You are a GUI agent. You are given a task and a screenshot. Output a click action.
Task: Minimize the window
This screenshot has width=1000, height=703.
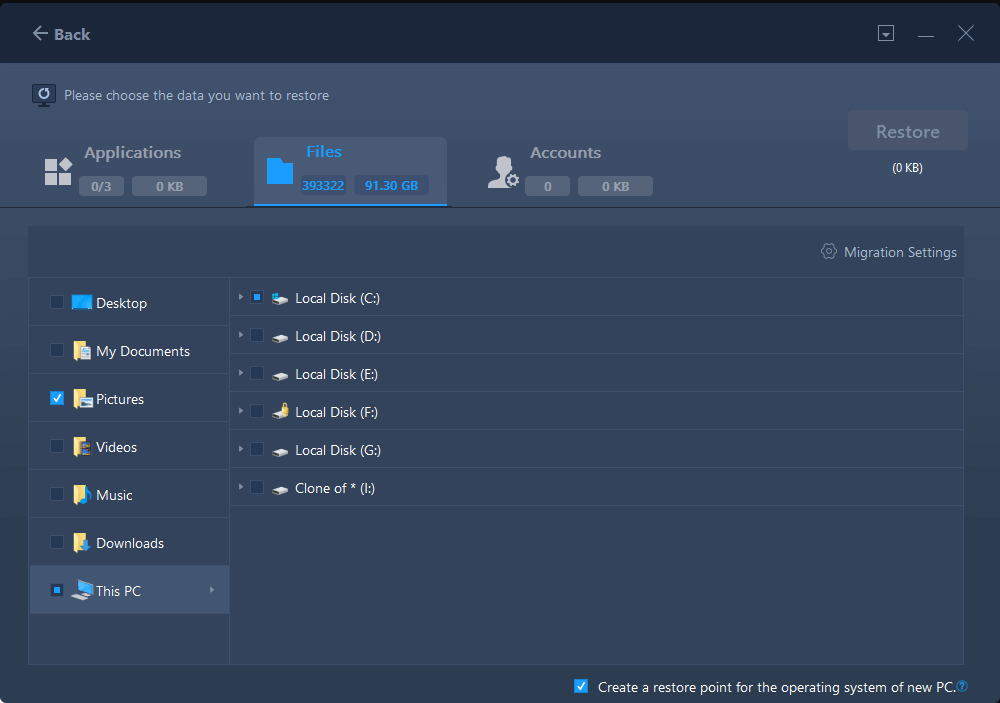(926, 34)
